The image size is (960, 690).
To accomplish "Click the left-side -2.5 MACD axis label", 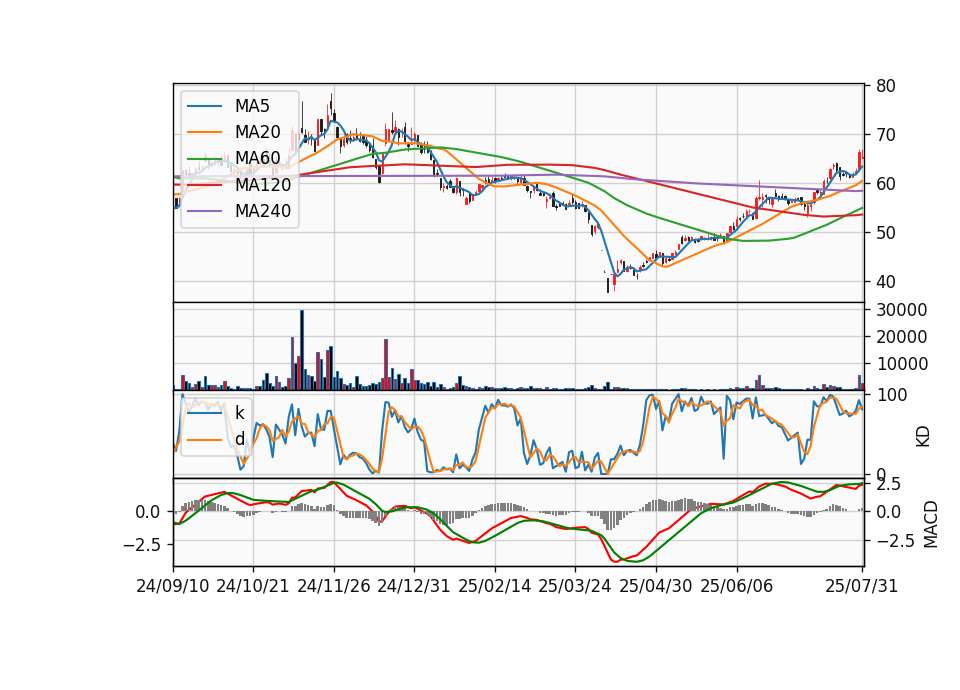I will pos(141,544).
